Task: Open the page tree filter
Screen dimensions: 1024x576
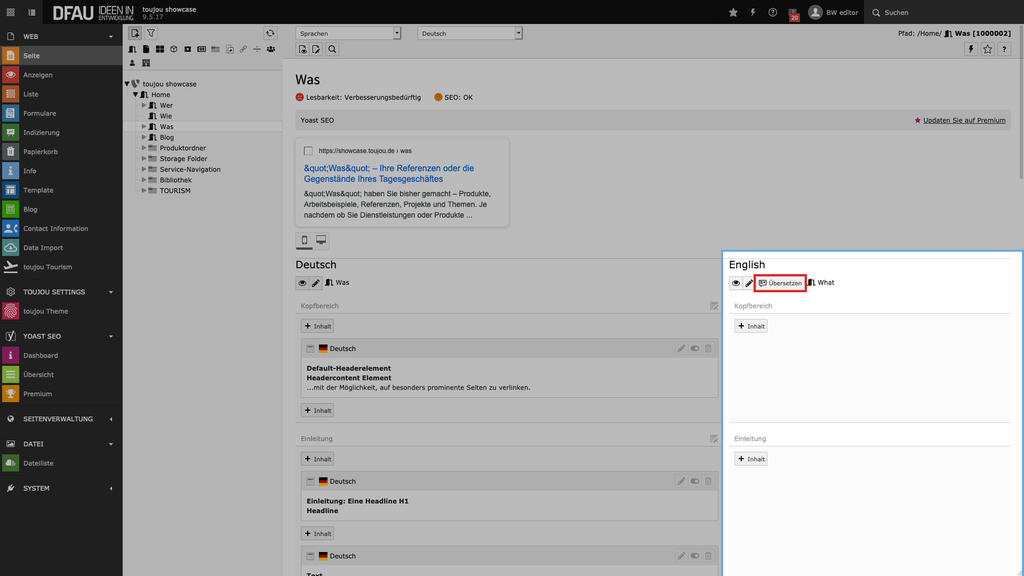Action: click(151, 33)
